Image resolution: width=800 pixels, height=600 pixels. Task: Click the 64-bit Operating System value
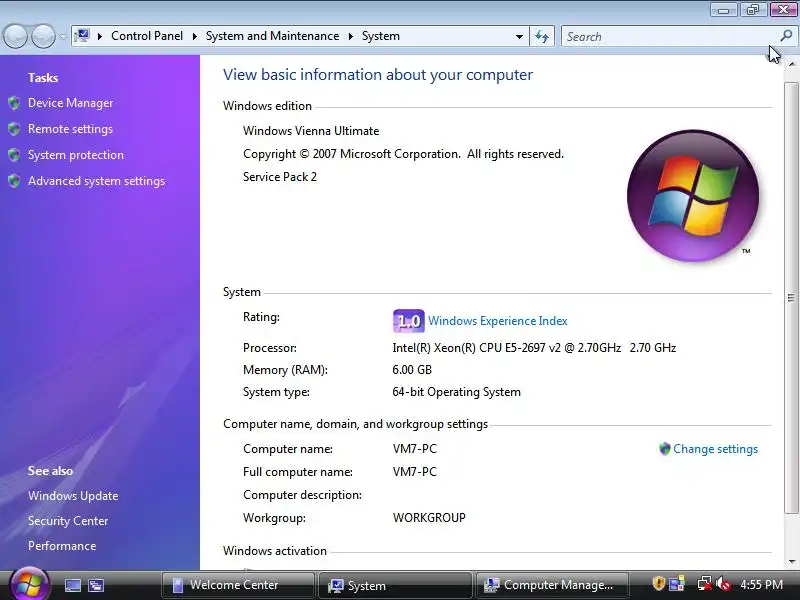pyautogui.click(x=457, y=392)
